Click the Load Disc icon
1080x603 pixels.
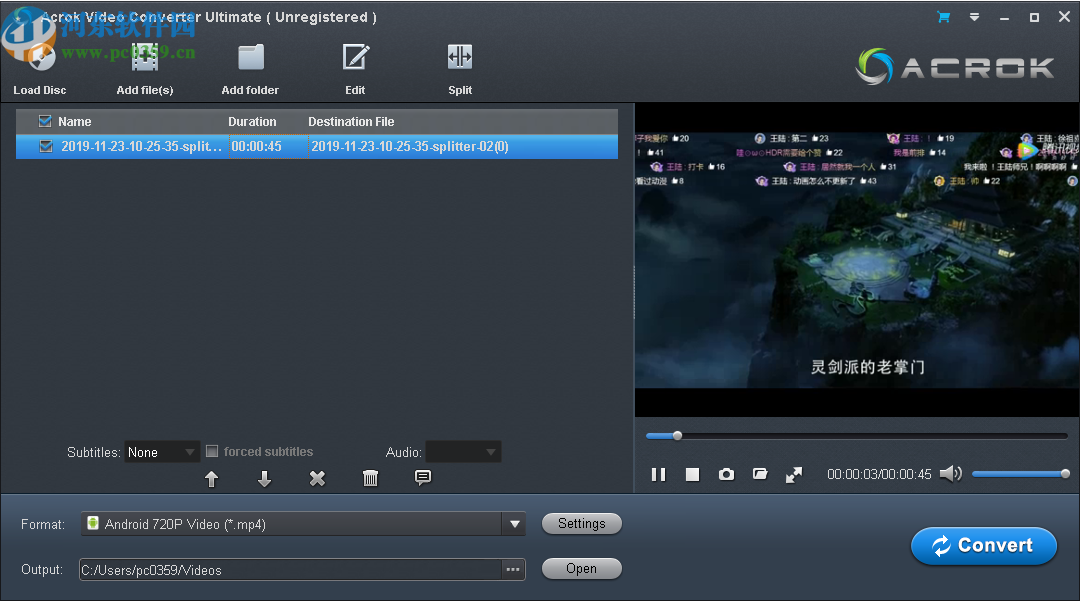[x=40, y=57]
